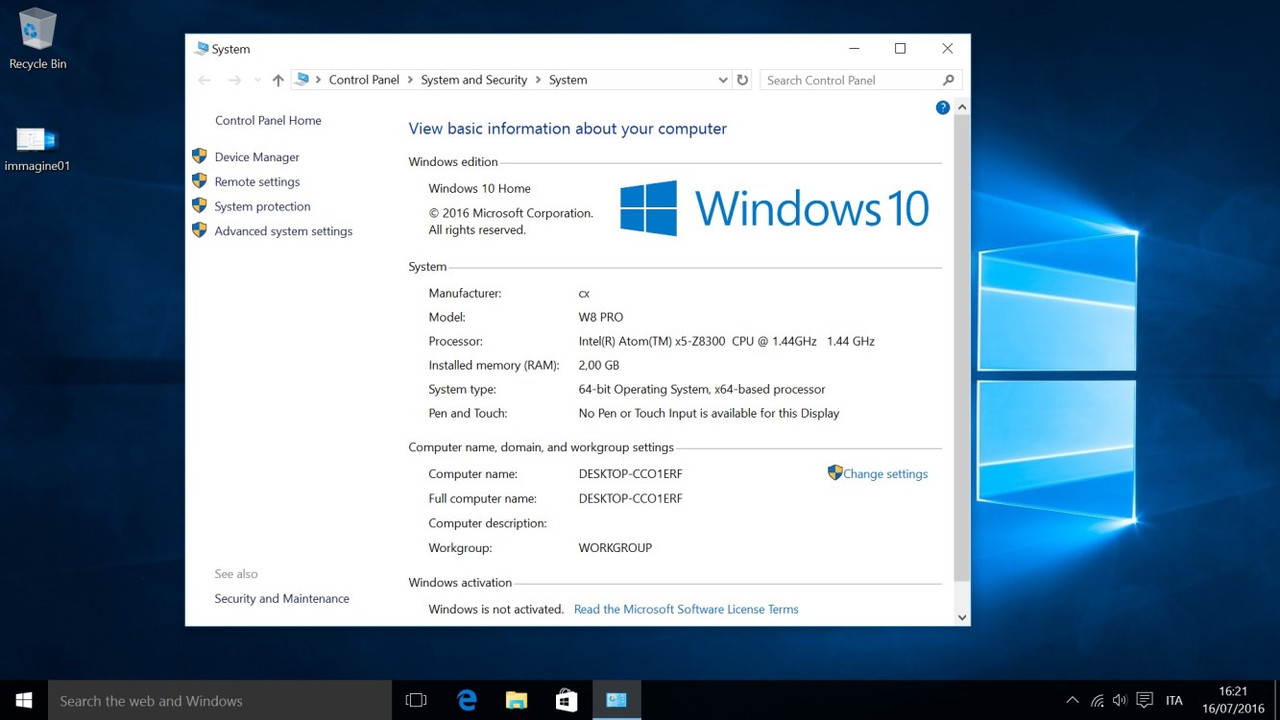The height and width of the screenshot is (720, 1280).
Task: Open the Store from taskbar
Action: click(566, 700)
